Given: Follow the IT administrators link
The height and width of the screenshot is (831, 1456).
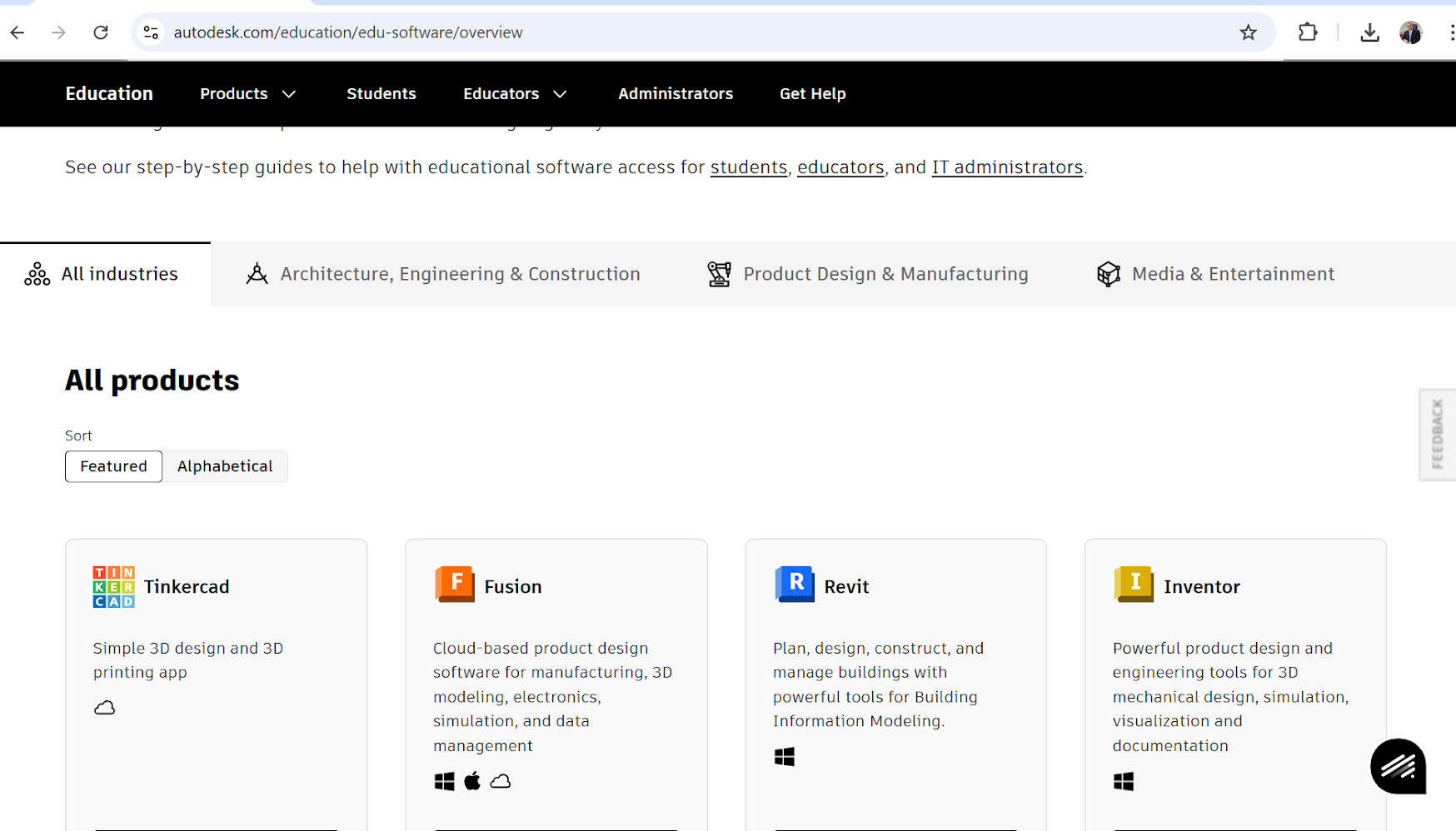Looking at the screenshot, I should tap(1007, 167).
